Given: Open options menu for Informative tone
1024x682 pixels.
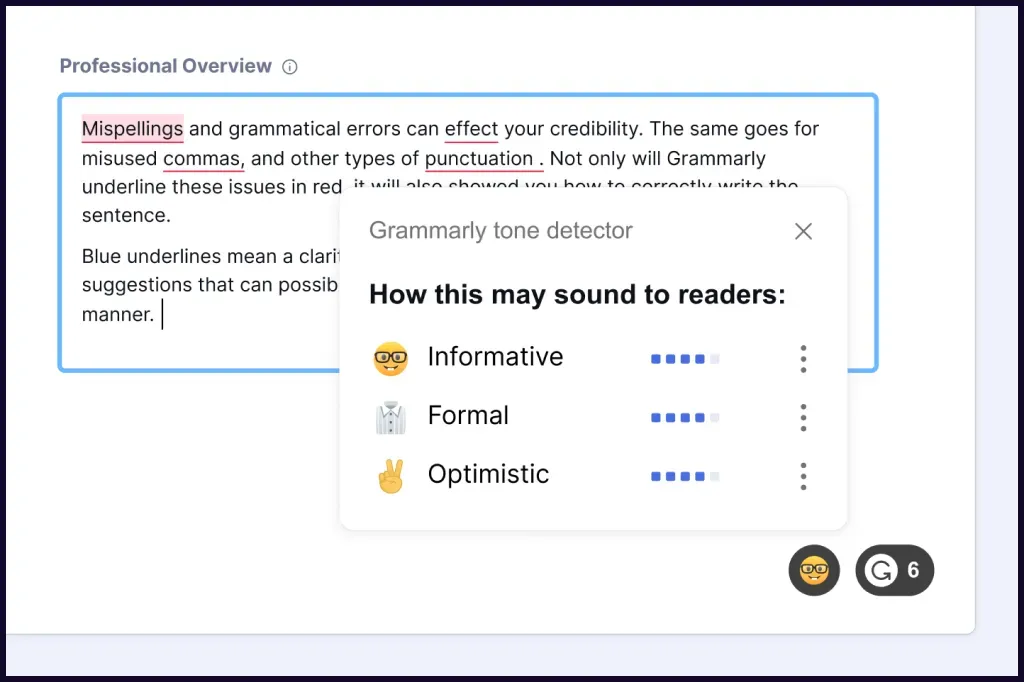Looking at the screenshot, I should [803, 359].
